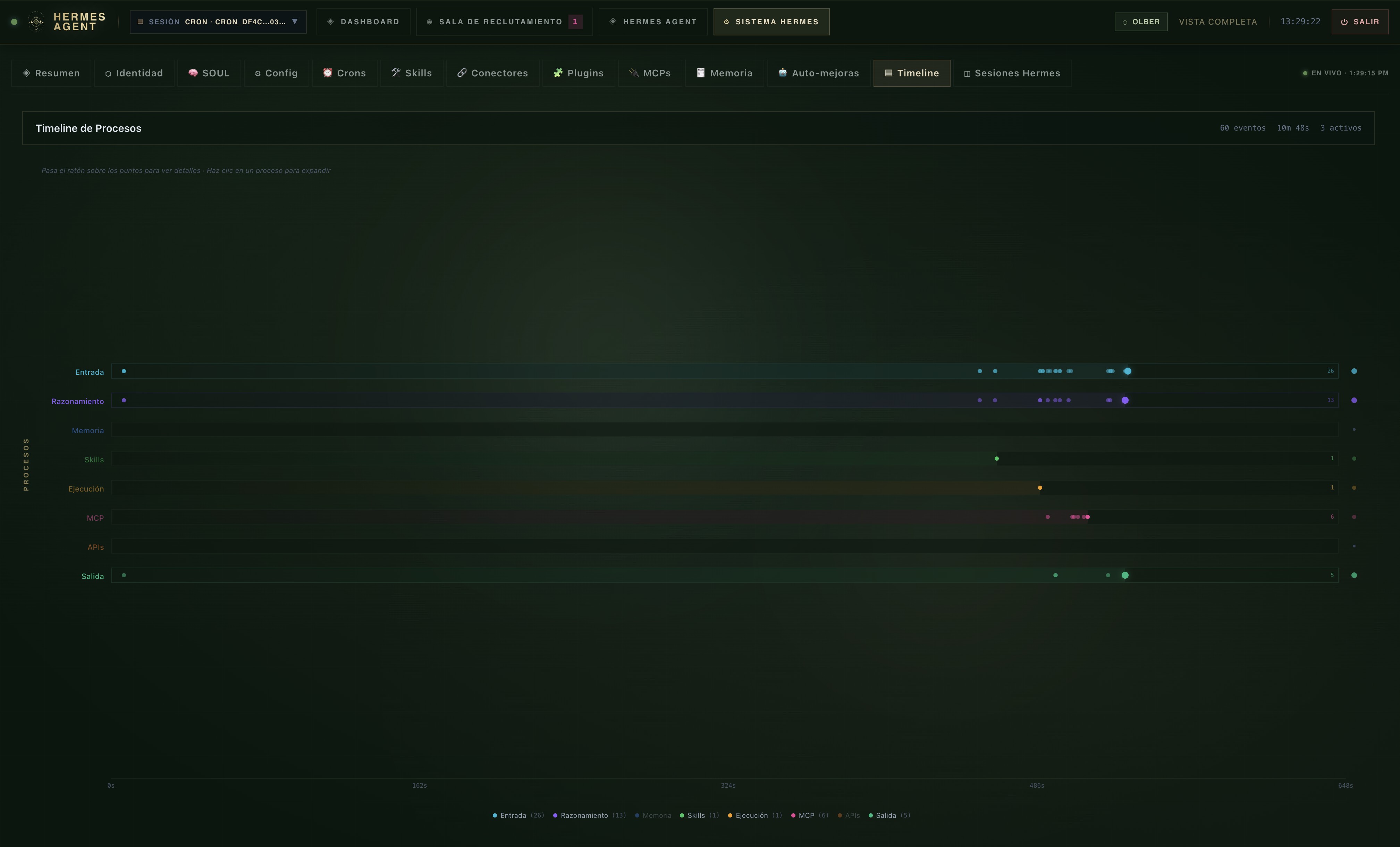
Task: Click the Crons alarm clock icon
Action: [328, 73]
